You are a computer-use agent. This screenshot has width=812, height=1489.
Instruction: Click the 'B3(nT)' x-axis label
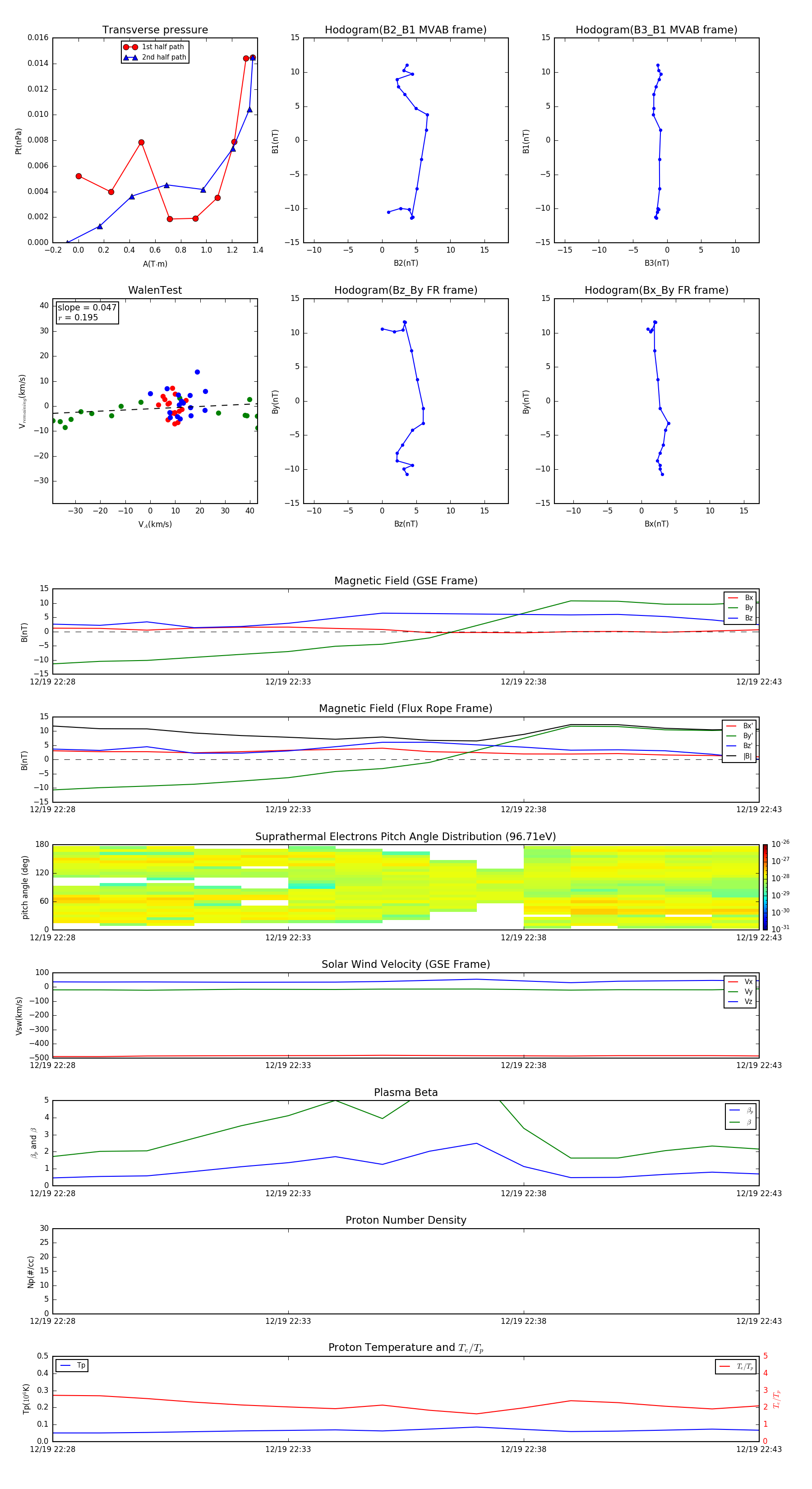tap(656, 263)
